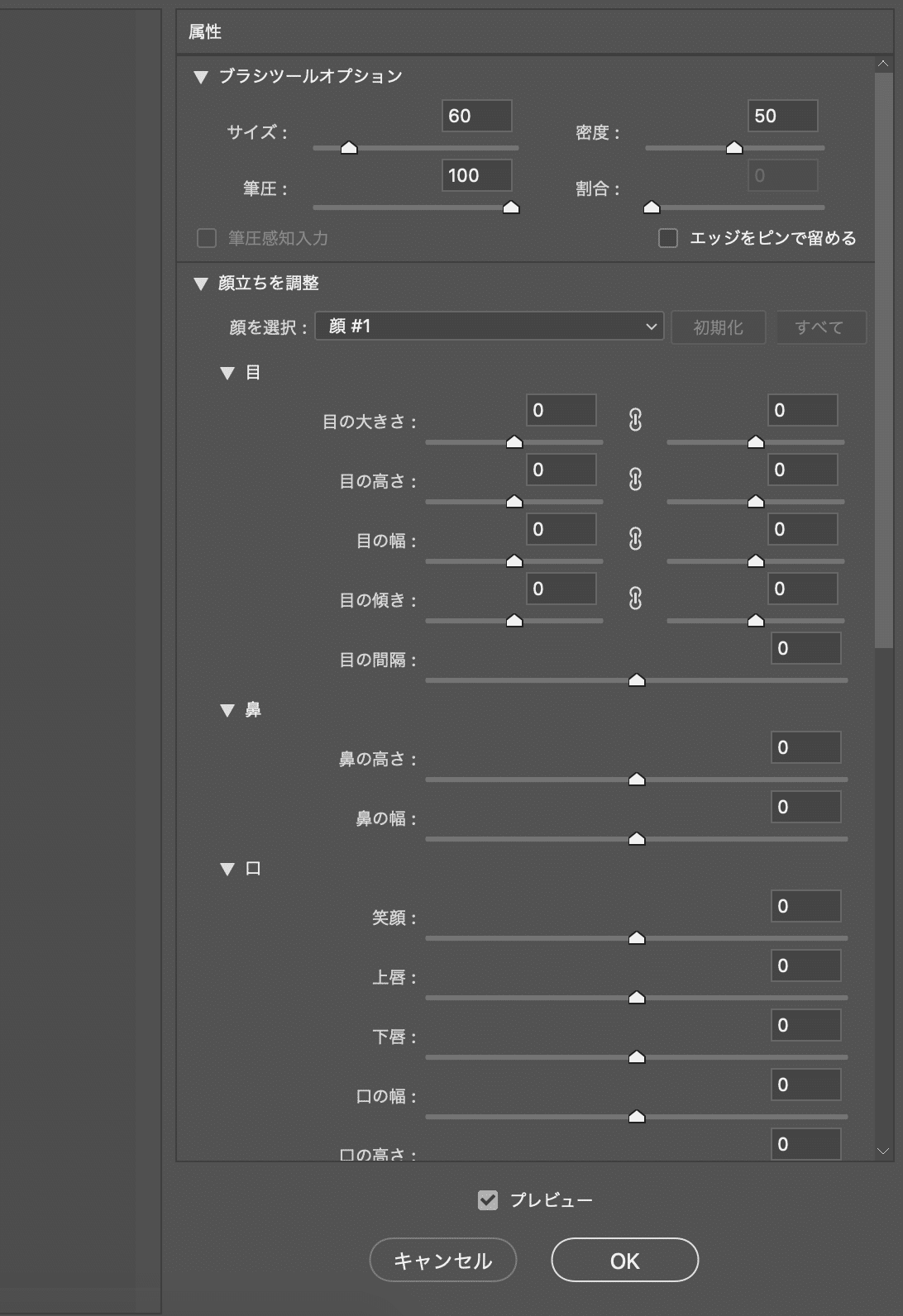
Task: Click the 下唇 slider handle
Action: coord(637,1056)
